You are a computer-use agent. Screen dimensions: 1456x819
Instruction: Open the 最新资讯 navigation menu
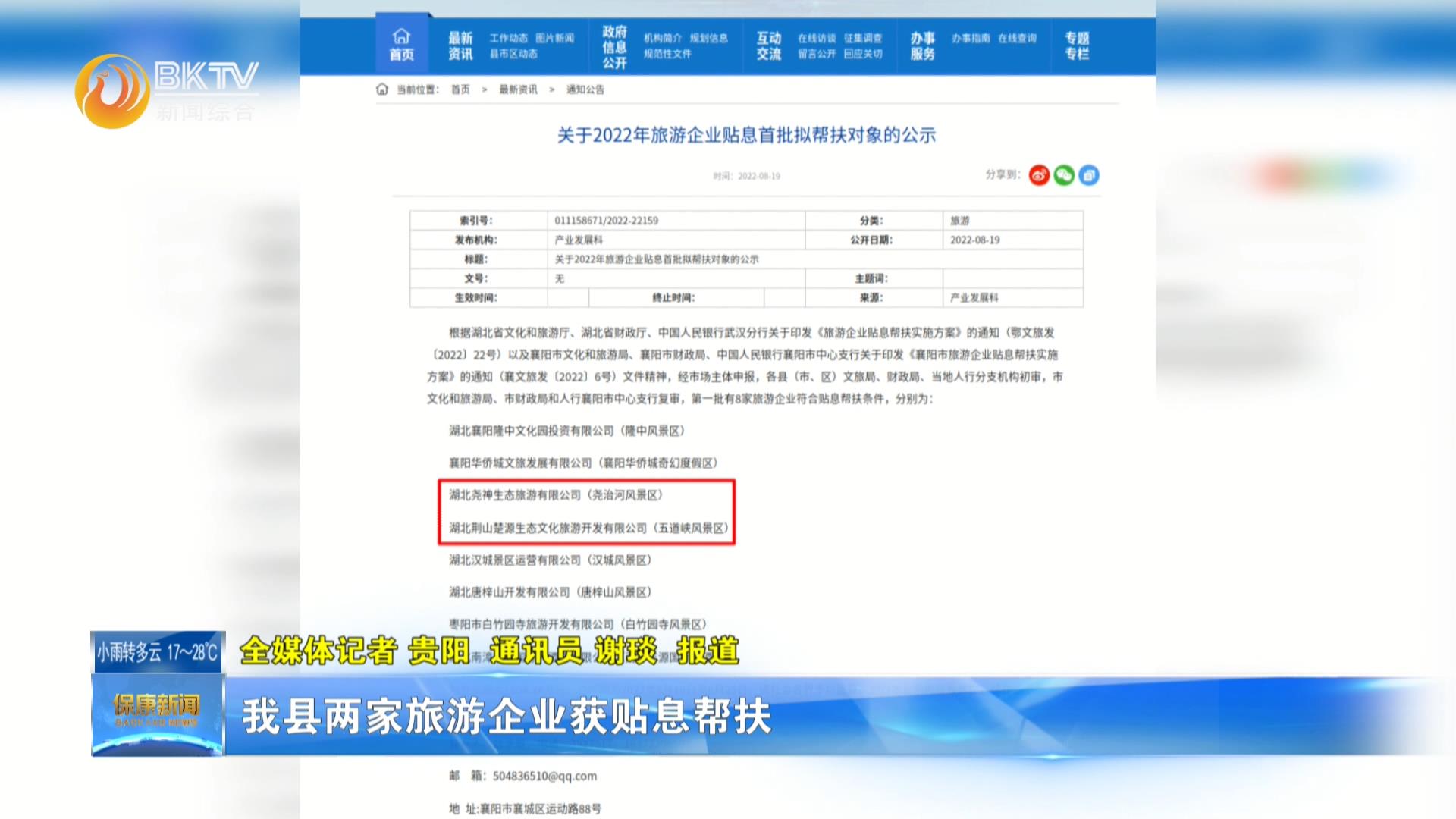[460, 45]
